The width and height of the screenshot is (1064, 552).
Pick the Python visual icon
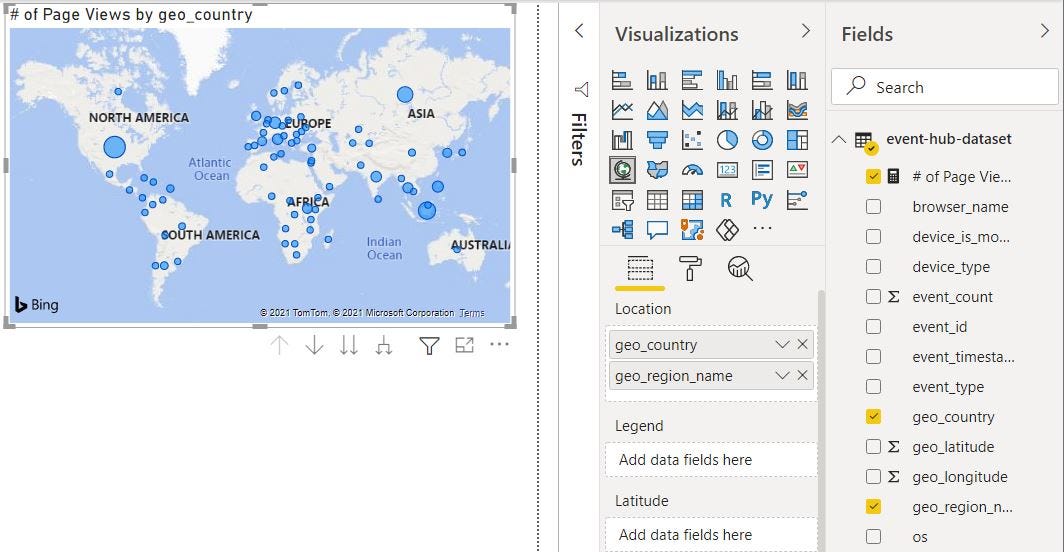(762, 200)
